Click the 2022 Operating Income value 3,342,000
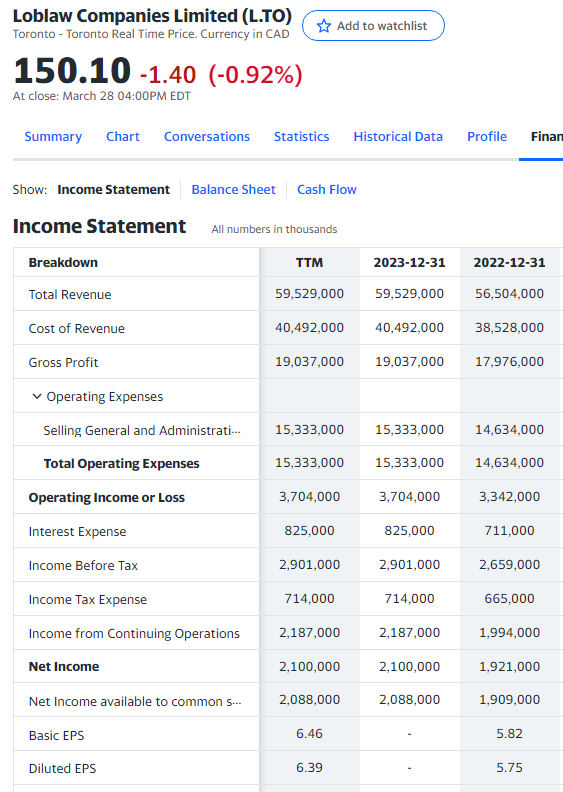The image size is (563, 792). point(509,497)
